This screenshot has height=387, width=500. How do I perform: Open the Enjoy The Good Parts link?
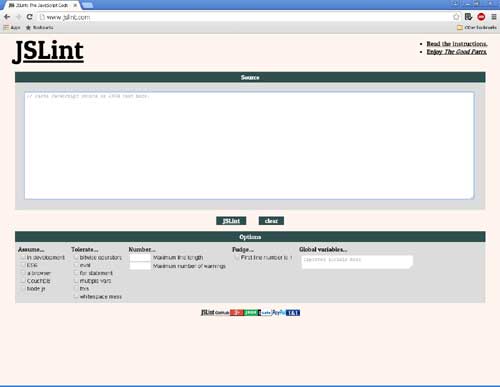tap(457, 52)
